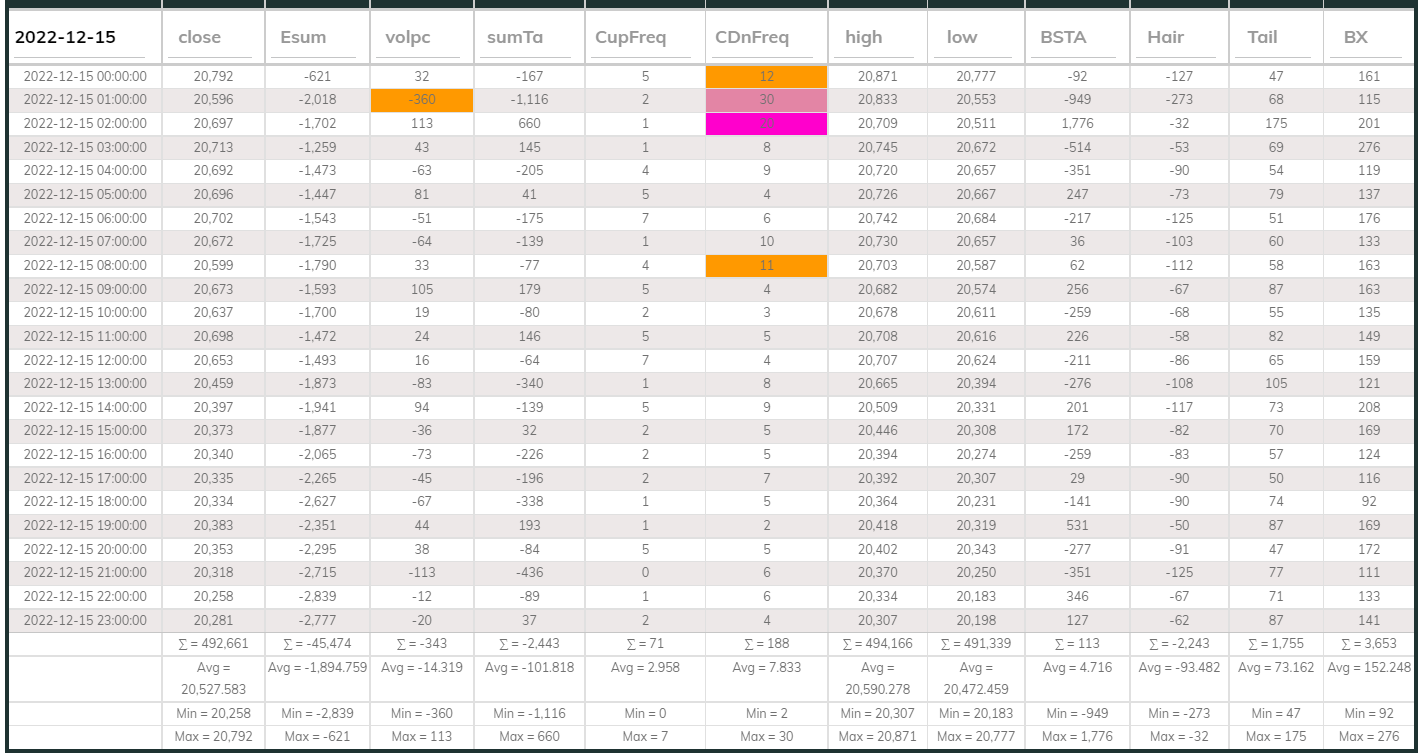
Task: Select the volpc column header
Action: (x=408, y=38)
